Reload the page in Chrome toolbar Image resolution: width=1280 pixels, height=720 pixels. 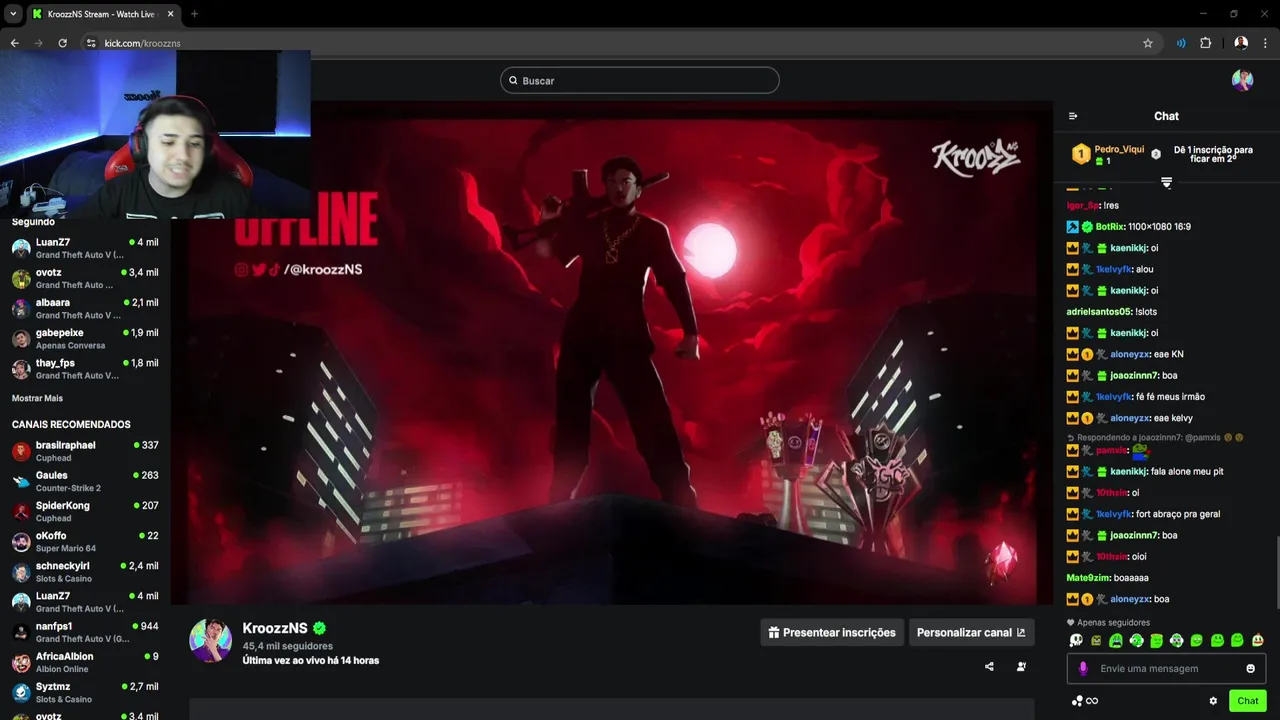pyautogui.click(x=62, y=43)
